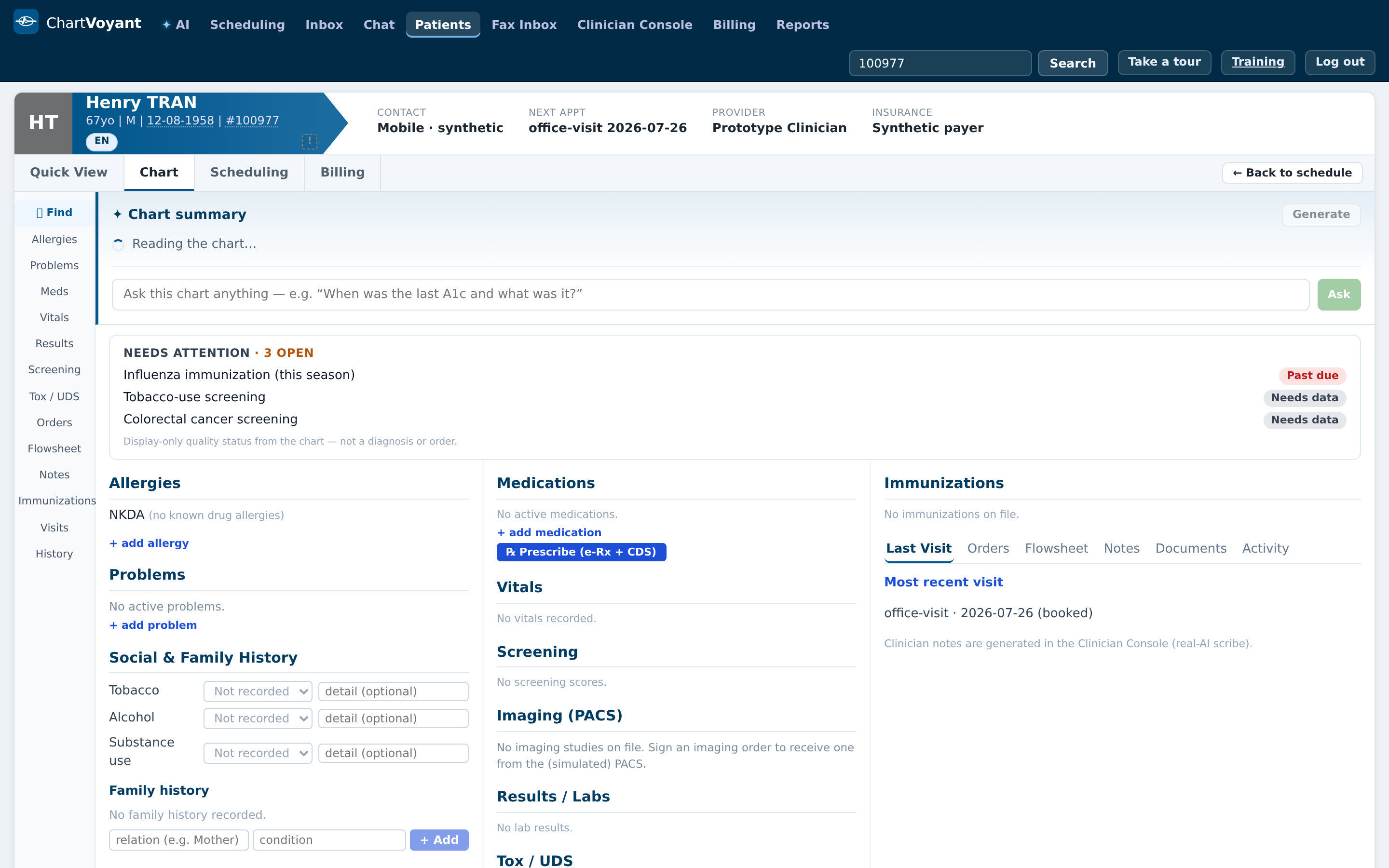Open the Training link
This screenshot has height=868, width=1389.
pyautogui.click(x=1257, y=62)
